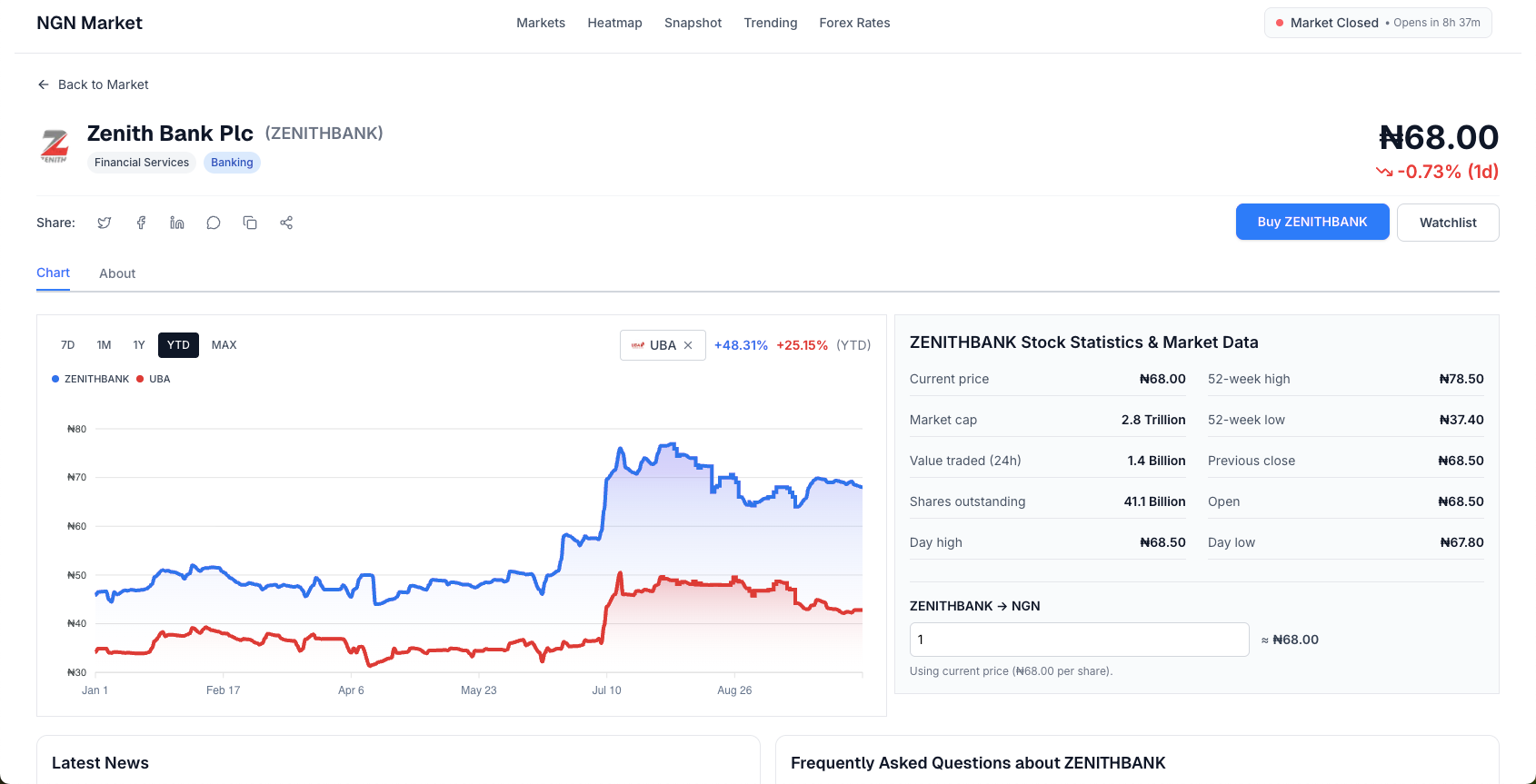Share to Facebook via the icon

tap(141, 223)
